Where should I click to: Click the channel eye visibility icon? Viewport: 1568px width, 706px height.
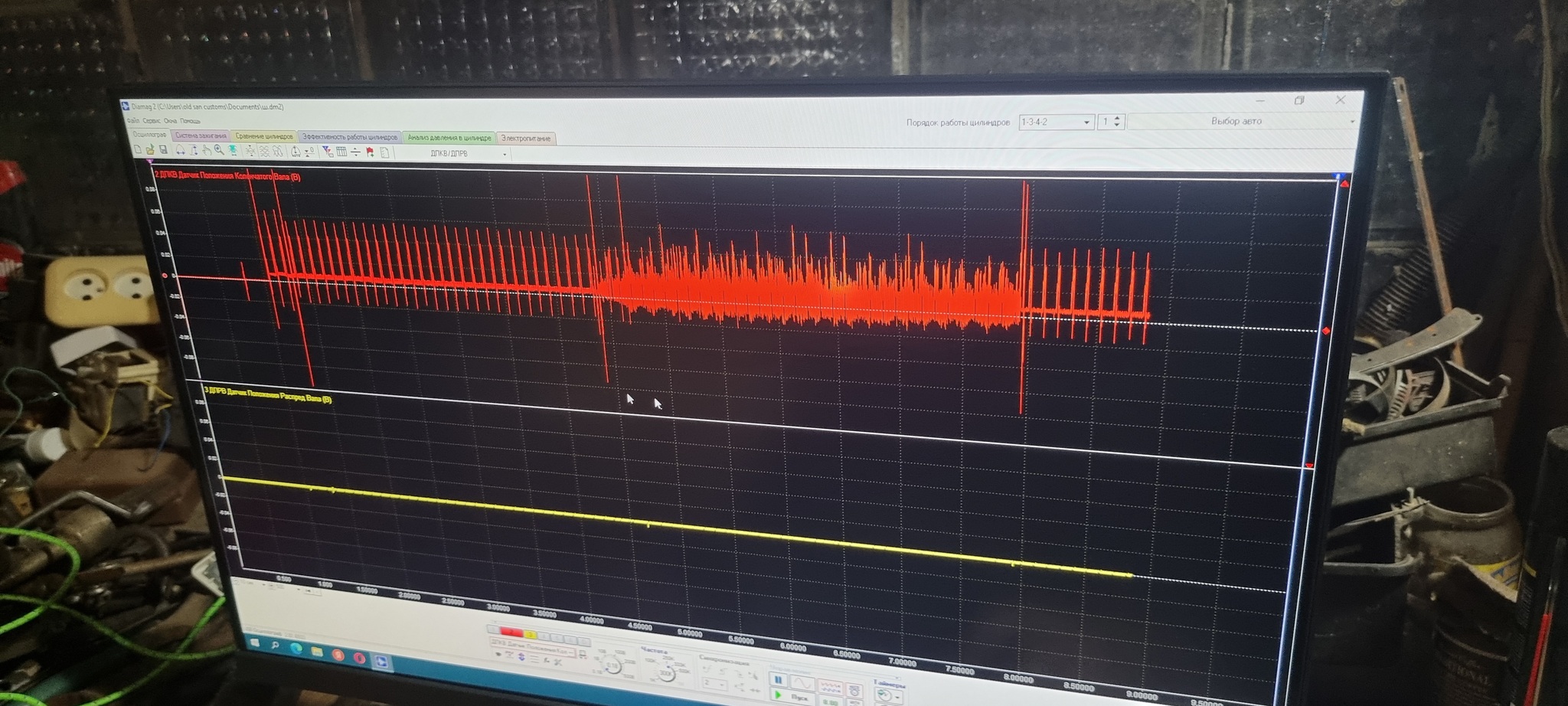coord(498,654)
